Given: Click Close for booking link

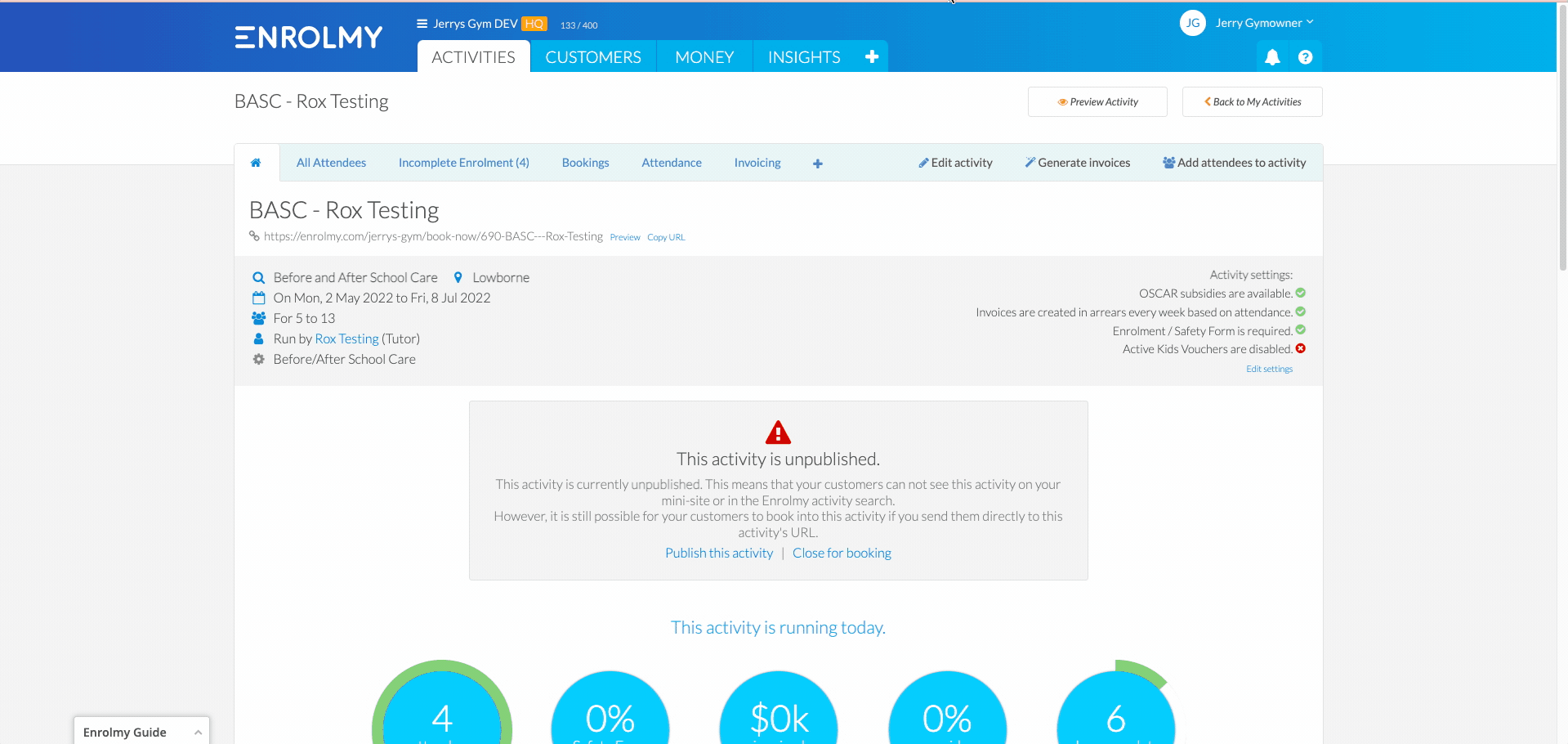Looking at the screenshot, I should click(x=842, y=554).
